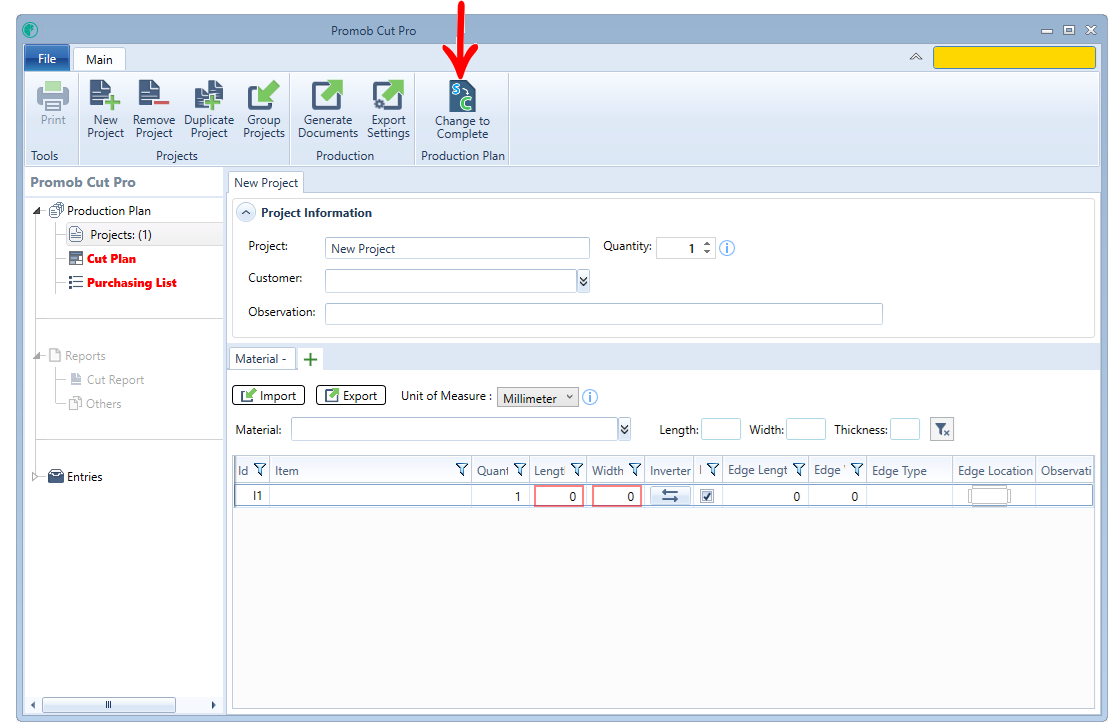Click Remove Project ribbon icon
Viewport: 1113px width, 728px height.
[154, 109]
